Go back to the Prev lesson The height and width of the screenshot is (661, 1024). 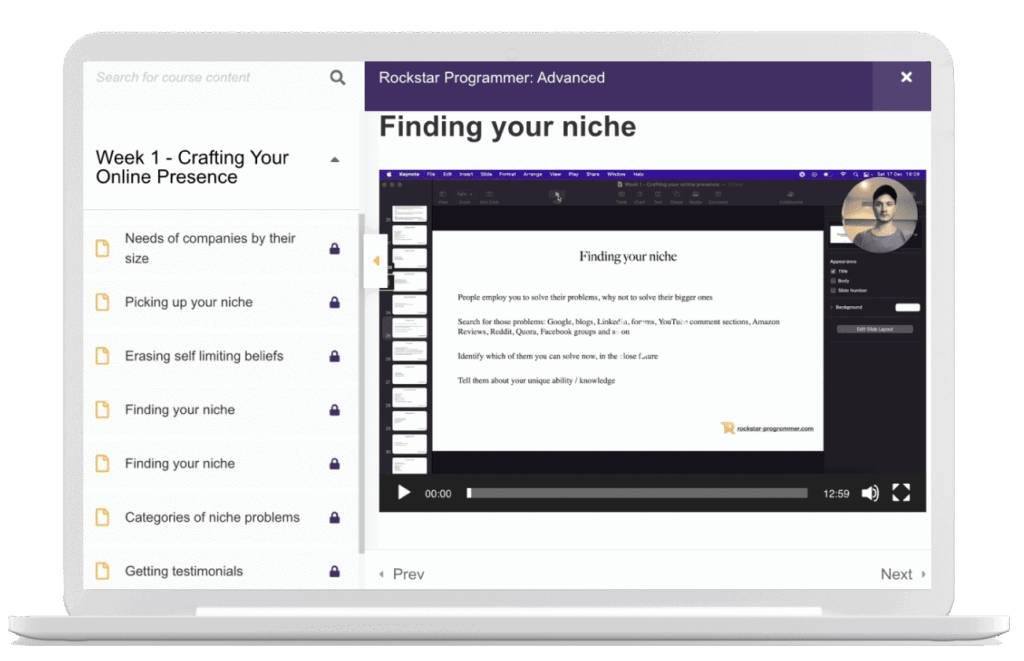[401, 574]
